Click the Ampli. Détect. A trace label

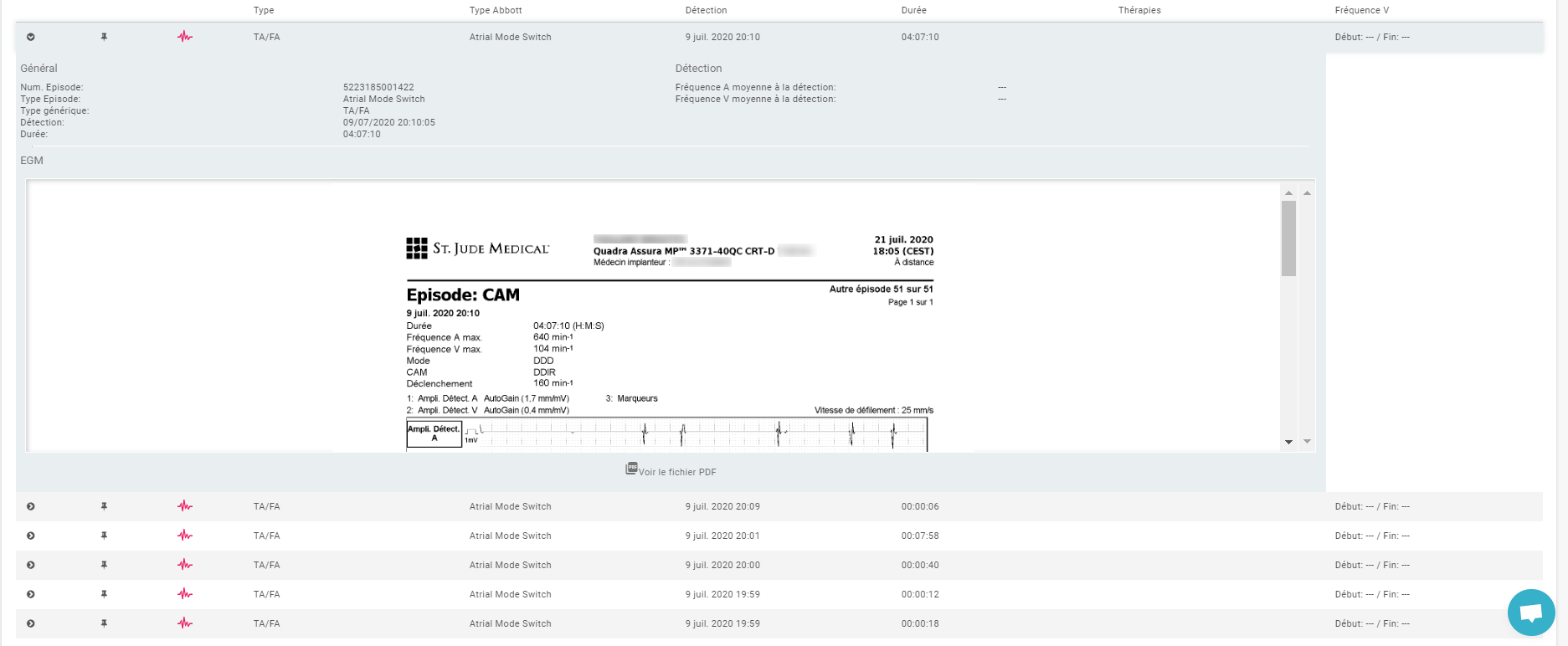coord(434,433)
